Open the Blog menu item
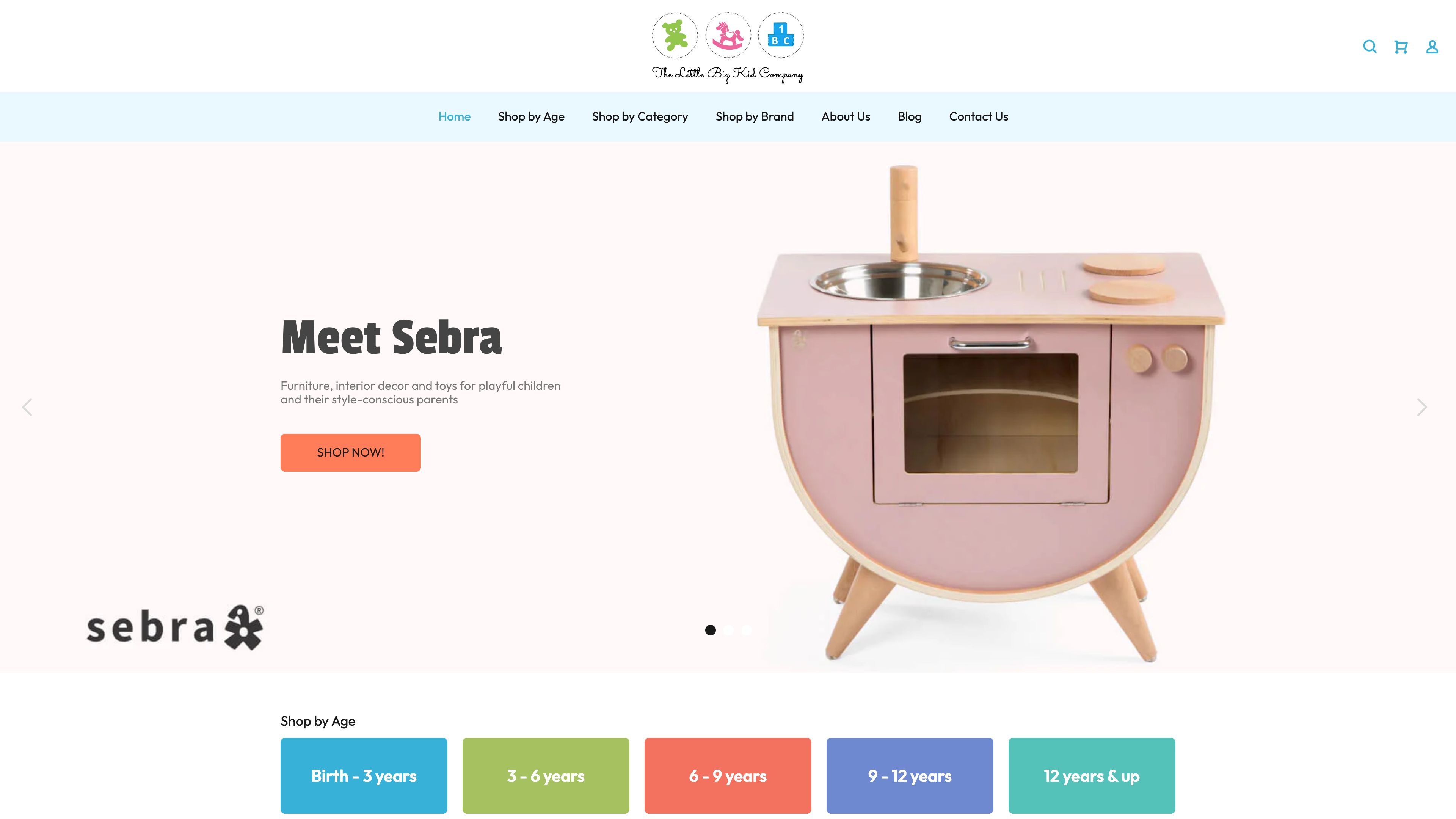The width and height of the screenshot is (1456, 819). click(x=910, y=116)
